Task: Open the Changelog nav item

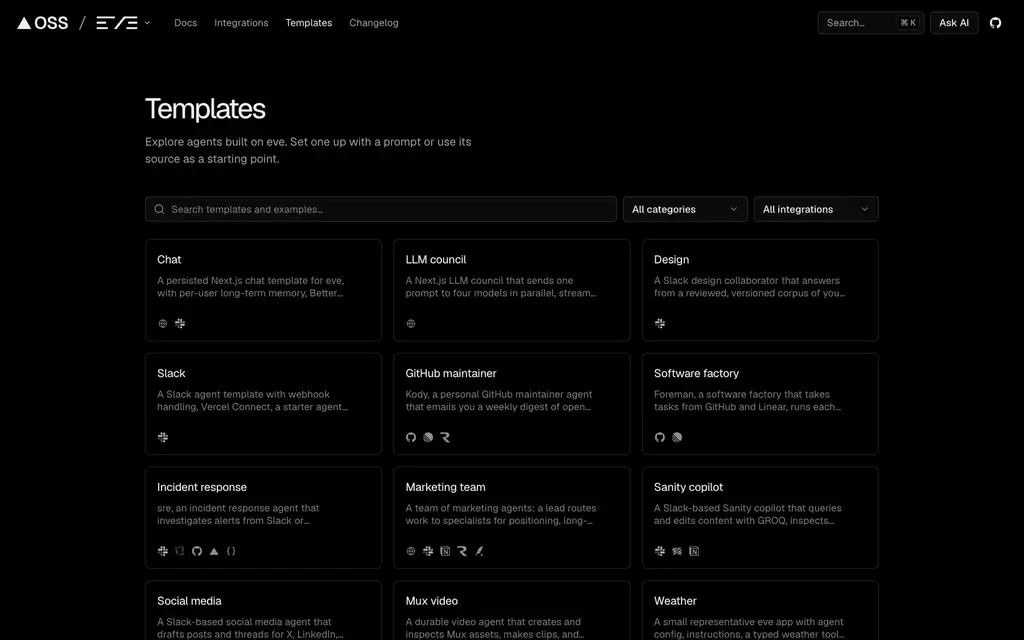Action: pos(374,23)
